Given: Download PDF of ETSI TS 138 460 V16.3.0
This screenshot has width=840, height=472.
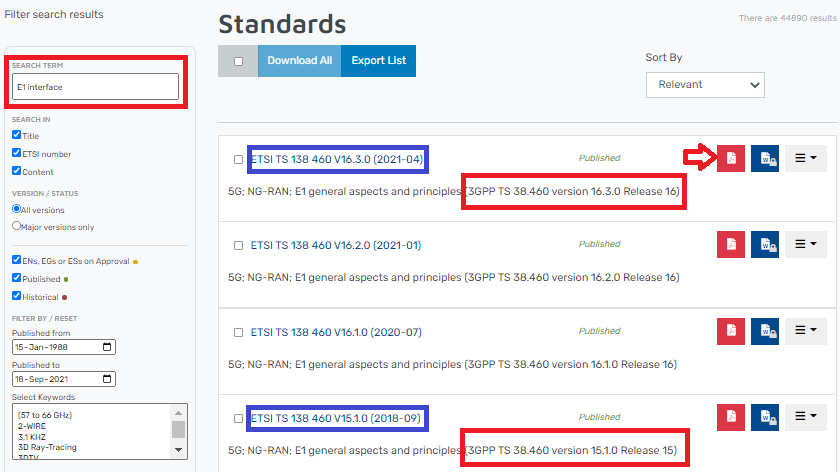Looking at the screenshot, I should pos(730,159).
